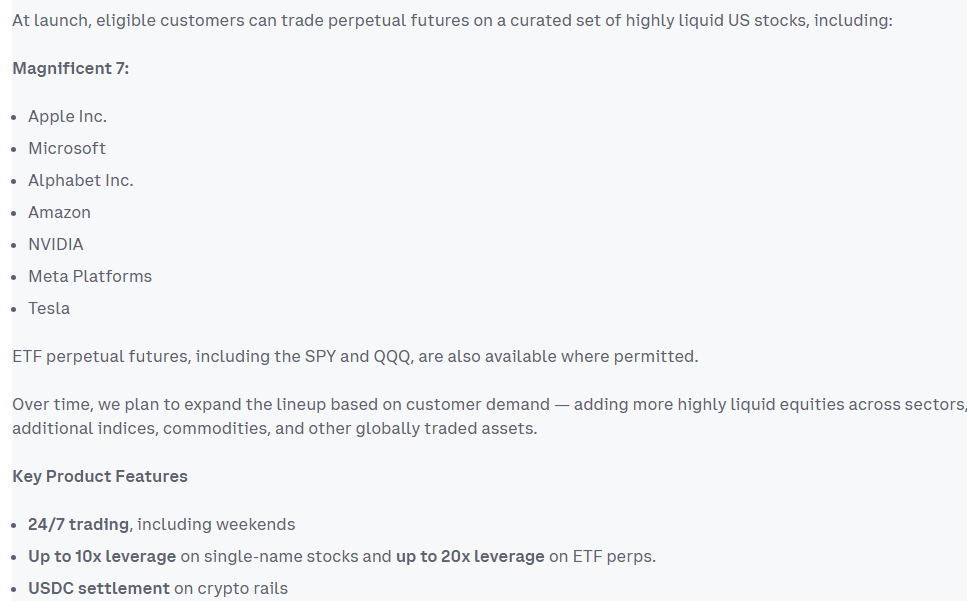The width and height of the screenshot is (967, 601).
Task: Click the 'Key Product Features' heading
Action: [x=100, y=477]
